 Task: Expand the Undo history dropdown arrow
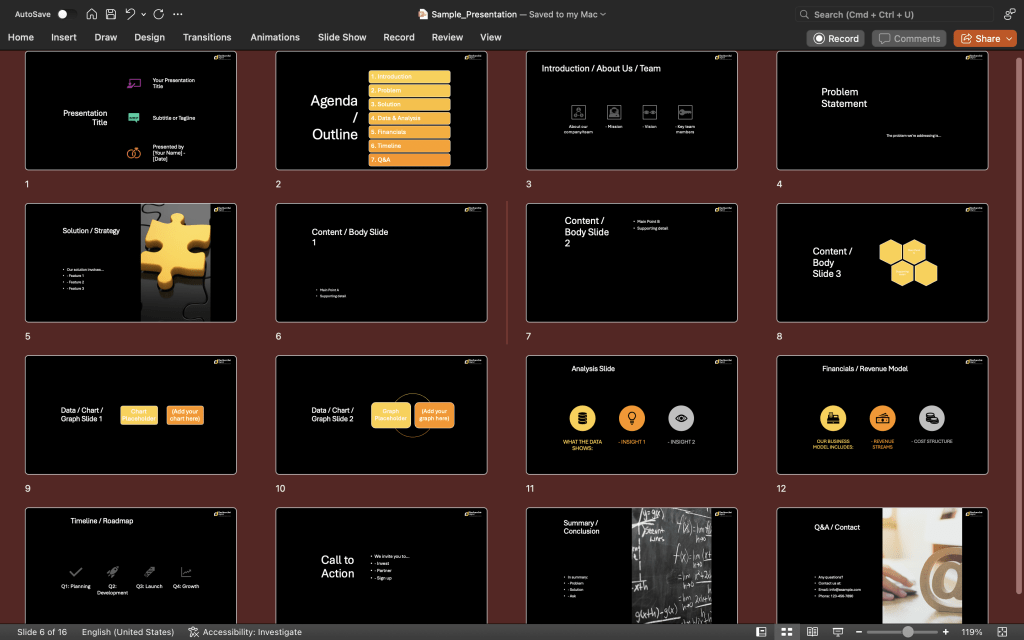tap(144, 15)
